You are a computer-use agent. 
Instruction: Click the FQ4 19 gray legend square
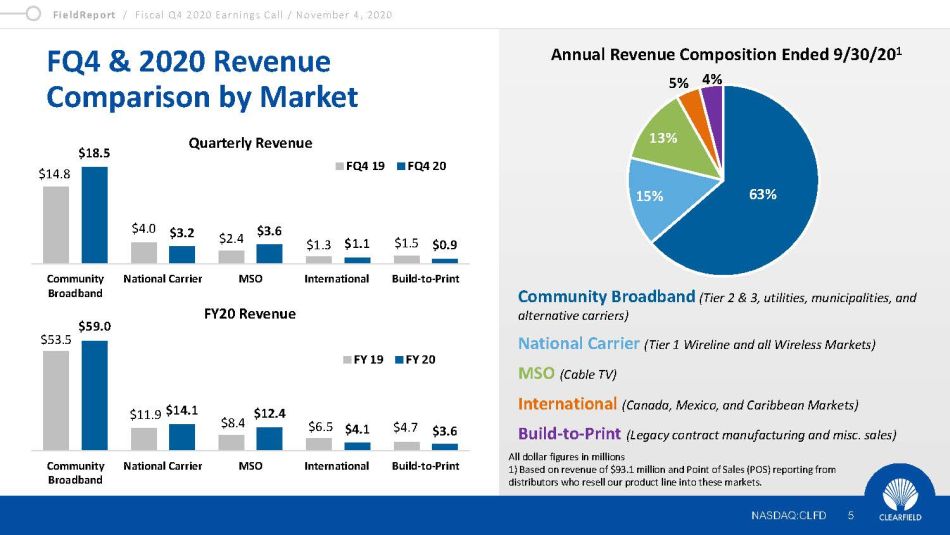[338, 165]
